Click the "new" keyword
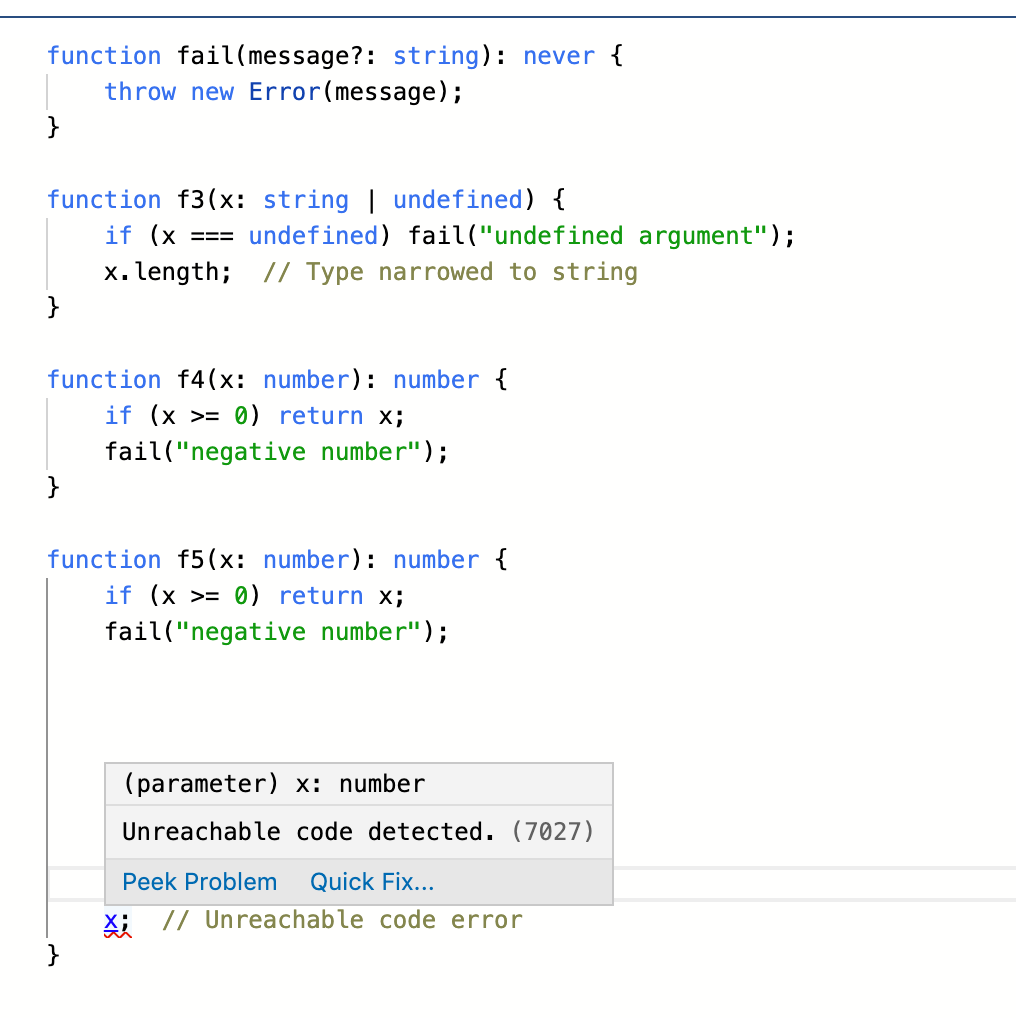The height and width of the screenshot is (1018, 1016). (x=212, y=92)
